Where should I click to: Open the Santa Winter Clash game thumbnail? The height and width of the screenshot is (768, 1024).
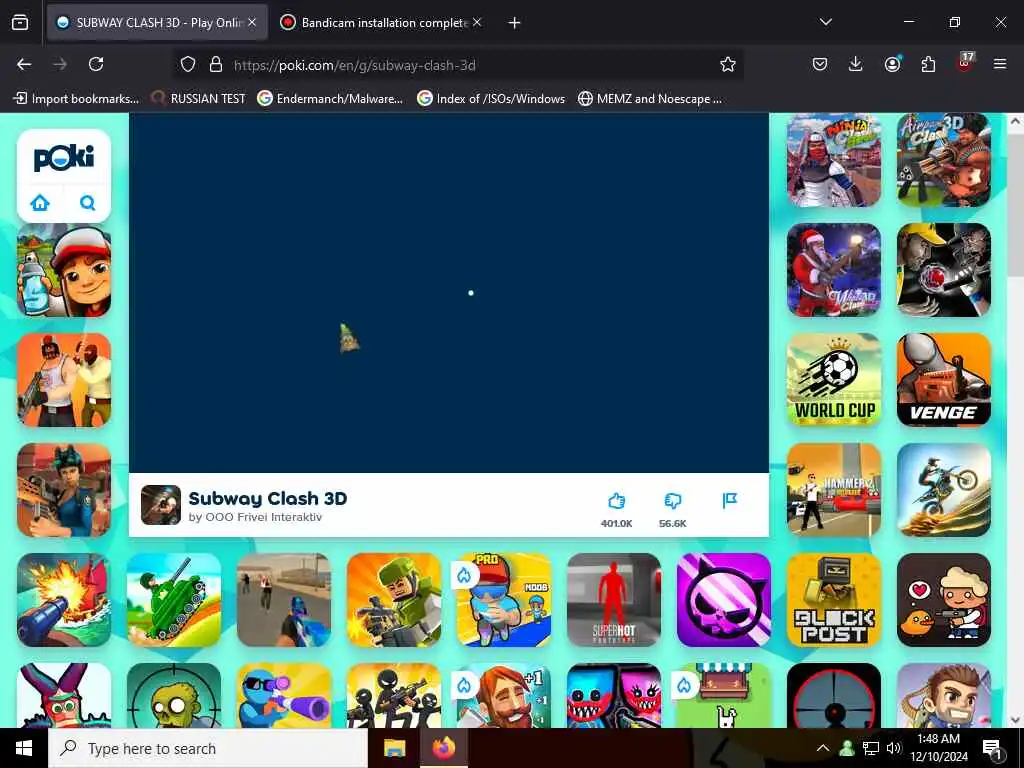pos(834,270)
